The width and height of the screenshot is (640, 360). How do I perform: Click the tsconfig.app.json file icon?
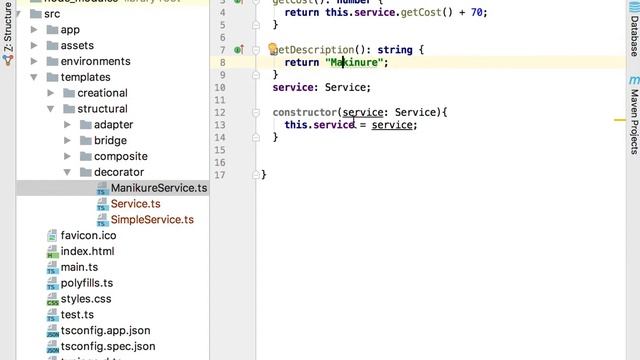(x=53, y=331)
